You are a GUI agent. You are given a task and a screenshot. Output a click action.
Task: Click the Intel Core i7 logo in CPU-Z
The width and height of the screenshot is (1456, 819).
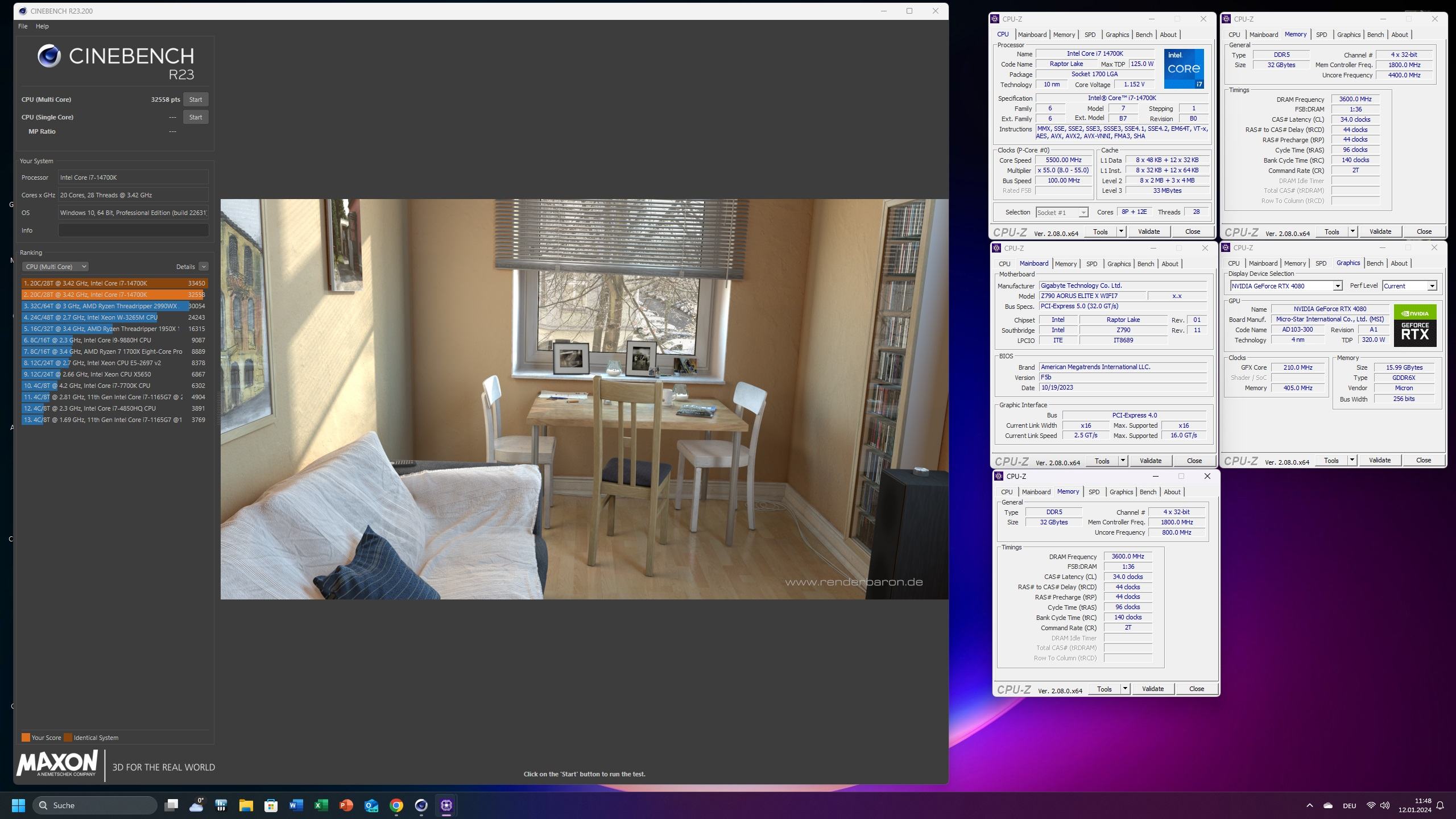1184,68
